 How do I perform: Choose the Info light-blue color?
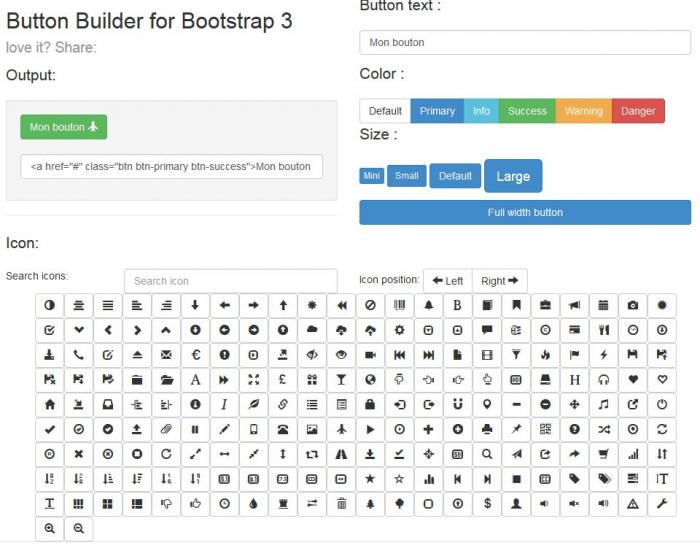pyautogui.click(x=481, y=111)
